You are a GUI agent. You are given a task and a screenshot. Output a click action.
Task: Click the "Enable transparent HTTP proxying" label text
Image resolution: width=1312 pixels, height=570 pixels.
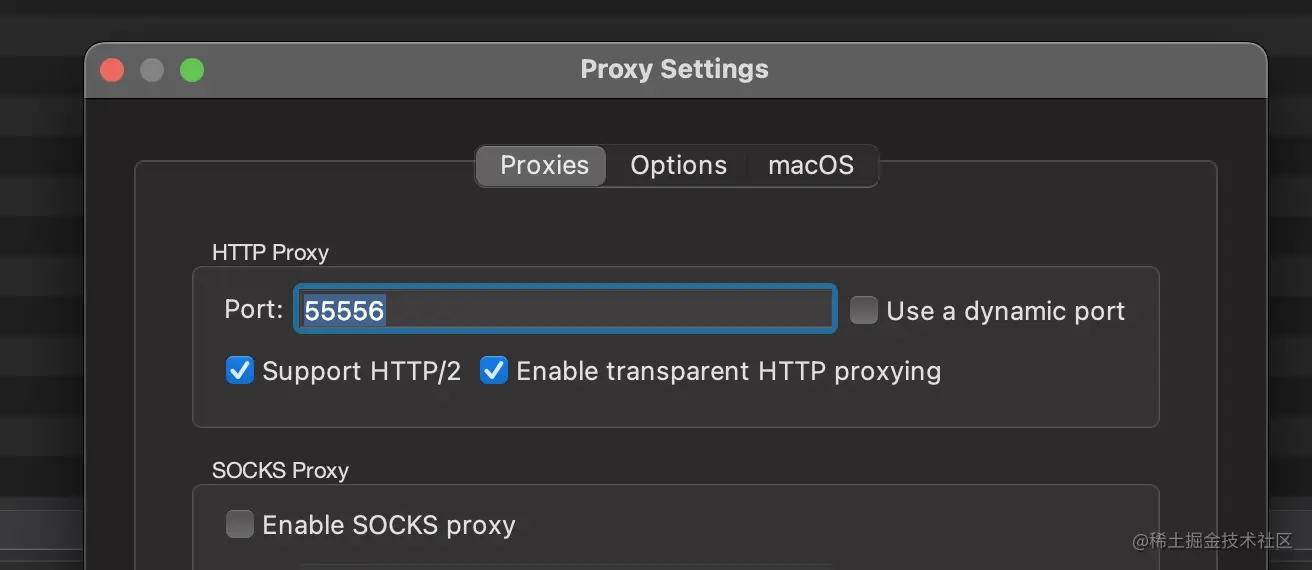[728, 372]
